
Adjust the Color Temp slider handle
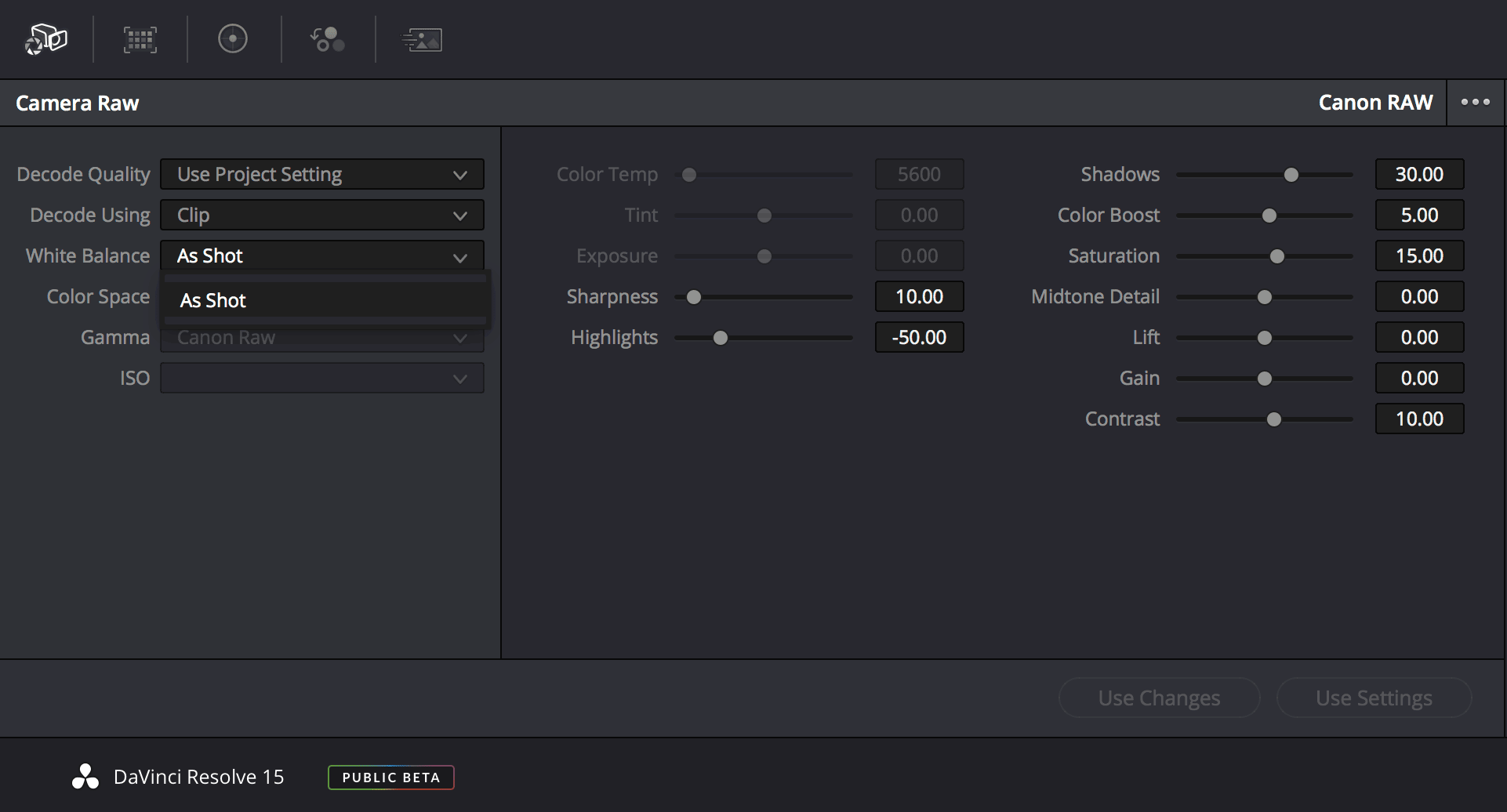pos(689,175)
